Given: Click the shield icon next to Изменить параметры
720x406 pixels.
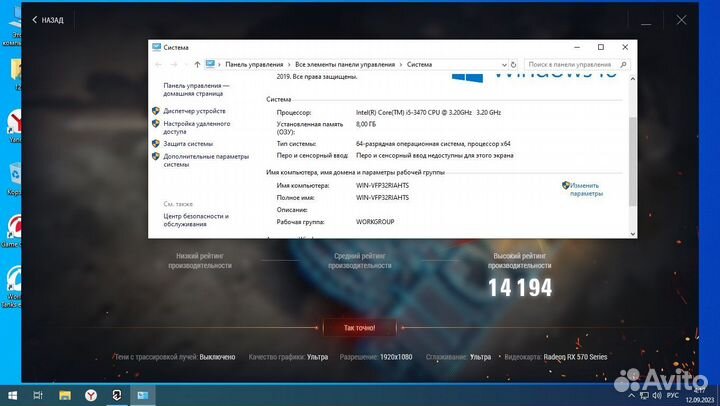Looking at the screenshot, I should [566, 185].
